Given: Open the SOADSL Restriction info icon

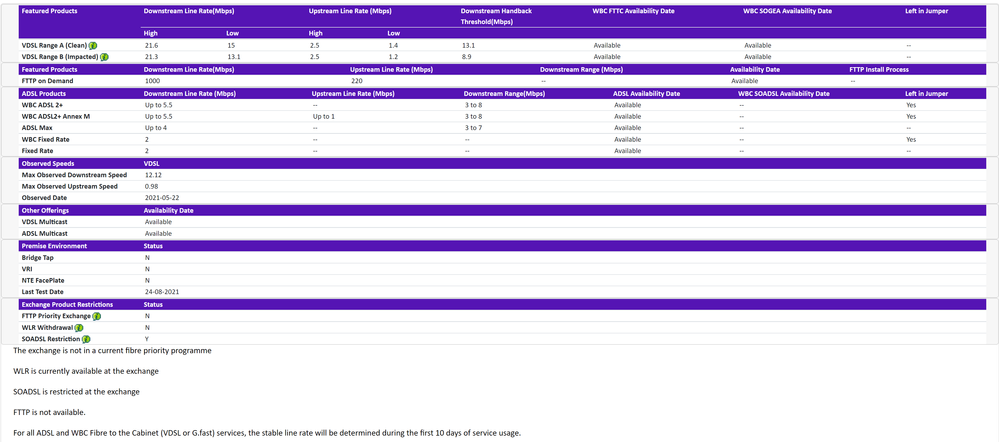Looking at the screenshot, I should pyautogui.click(x=87, y=339).
